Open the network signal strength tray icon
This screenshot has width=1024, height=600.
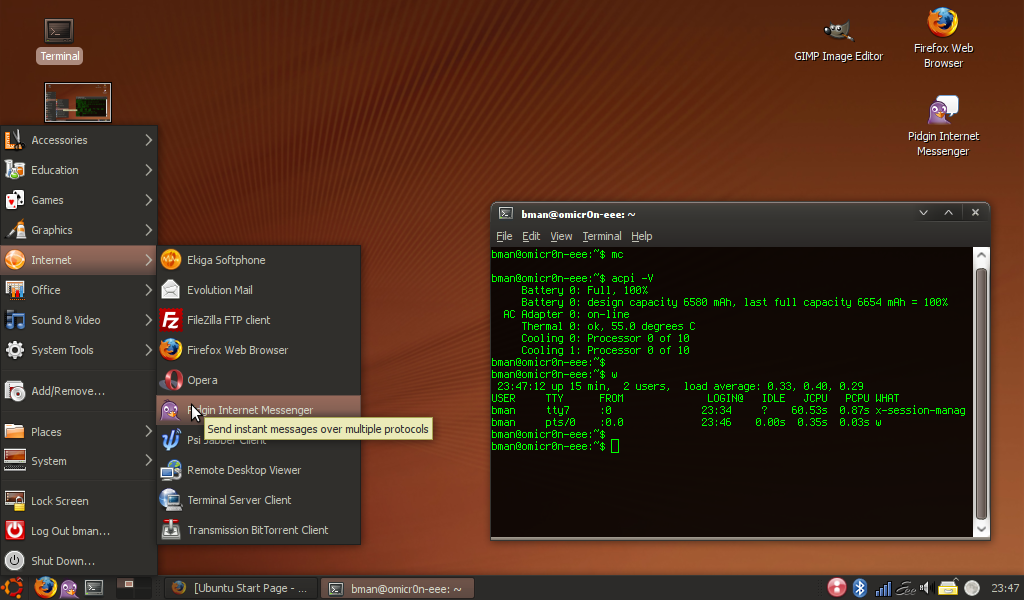[883, 588]
